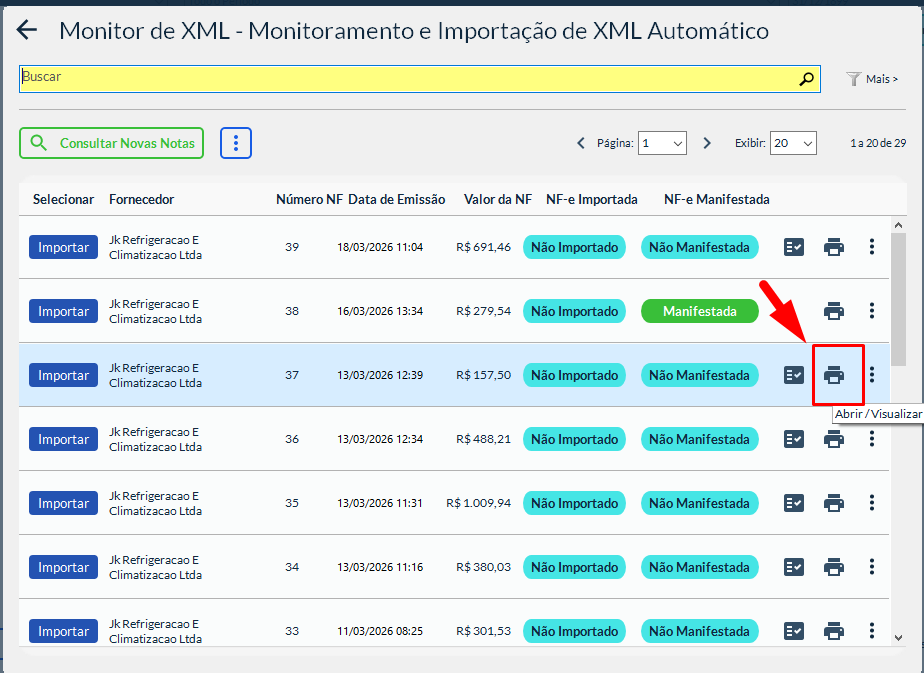Click Importar for invoice 38

(64, 311)
